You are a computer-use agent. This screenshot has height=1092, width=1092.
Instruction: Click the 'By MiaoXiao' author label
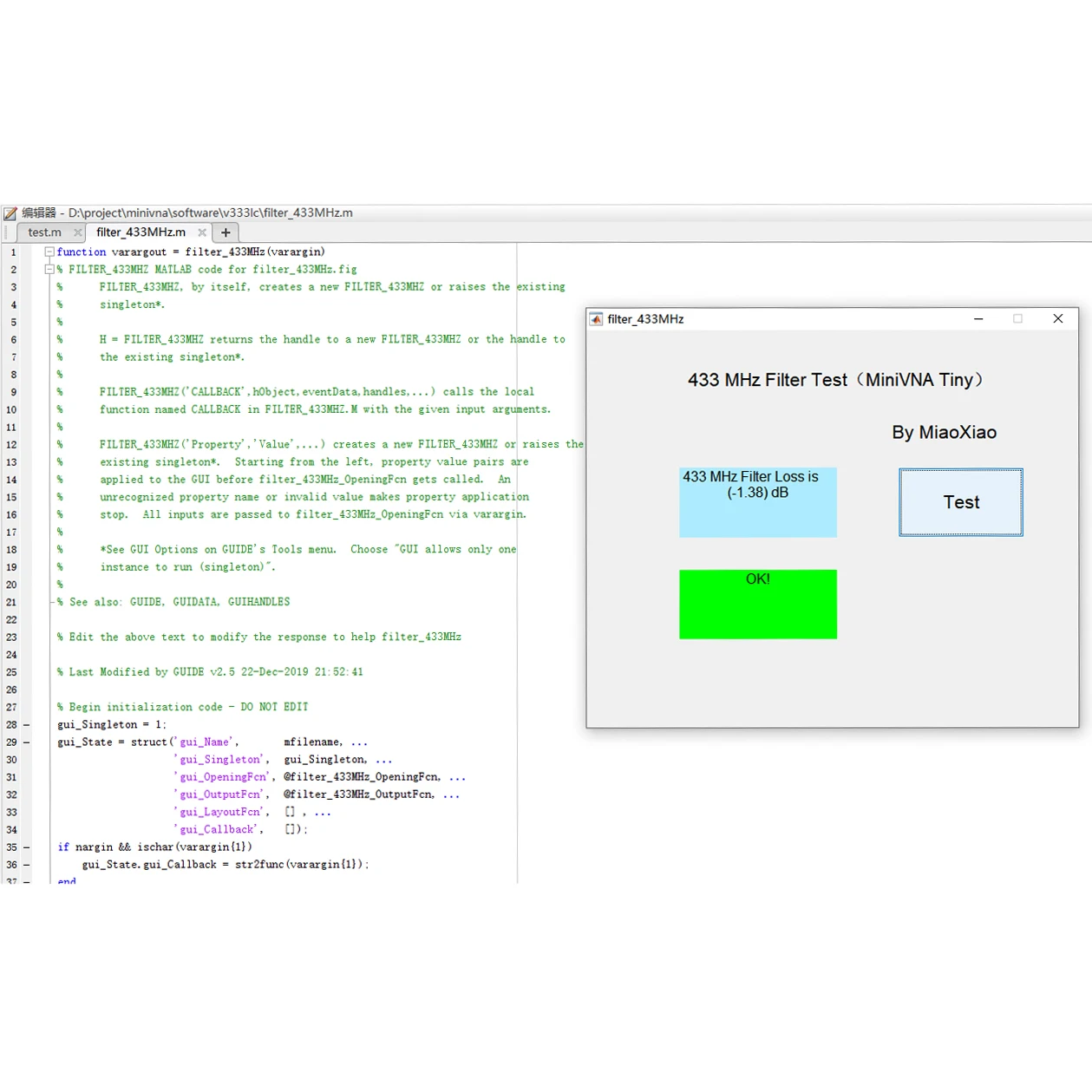point(944,433)
